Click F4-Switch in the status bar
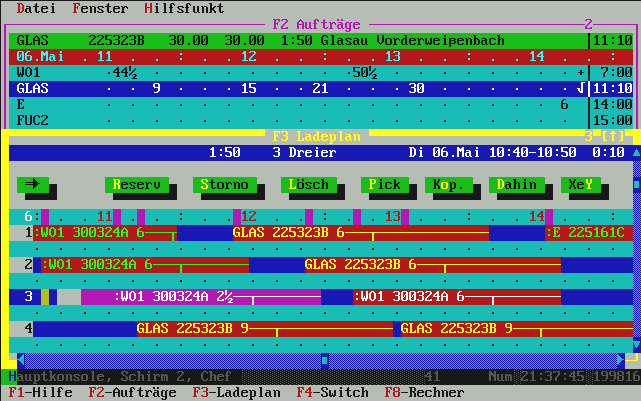Screen dimensions: 641x401 click(332, 393)
